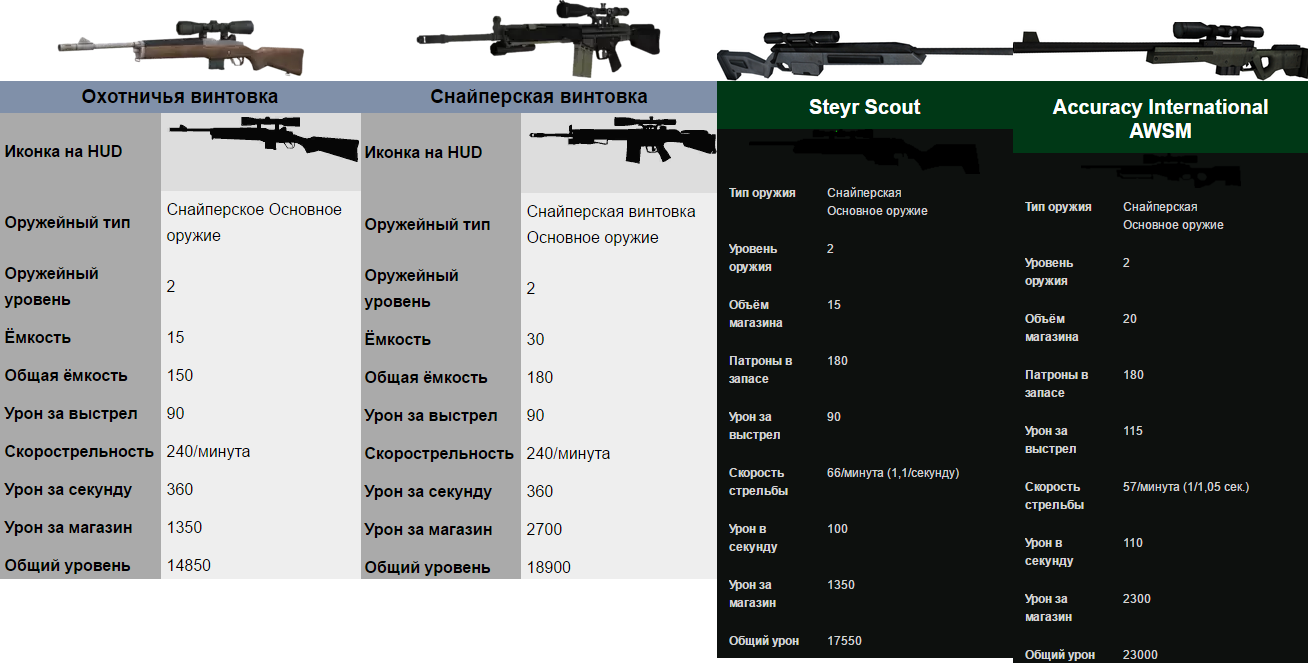Select the Снайперская винтовка header
This screenshot has width=1308, height=663.
pyautogui.click(x=539, y=97)
